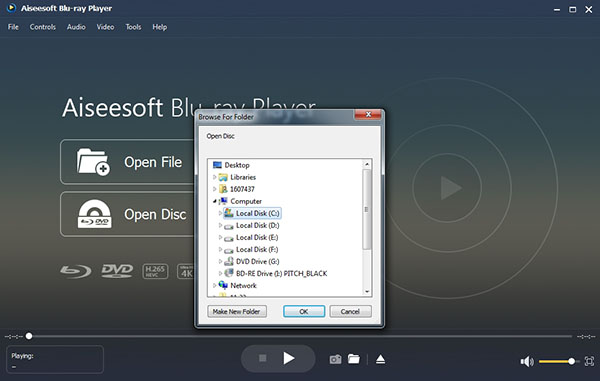Click the folder tree scrollbar thumb
The width and height of the screenshot is (600, 381).
pos(367,209)
